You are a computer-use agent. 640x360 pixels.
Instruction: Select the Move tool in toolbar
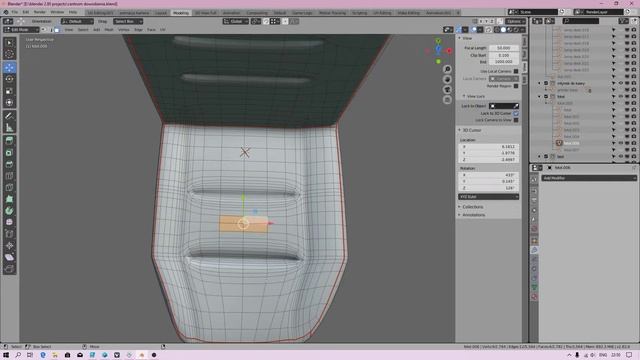coord(9,67)
